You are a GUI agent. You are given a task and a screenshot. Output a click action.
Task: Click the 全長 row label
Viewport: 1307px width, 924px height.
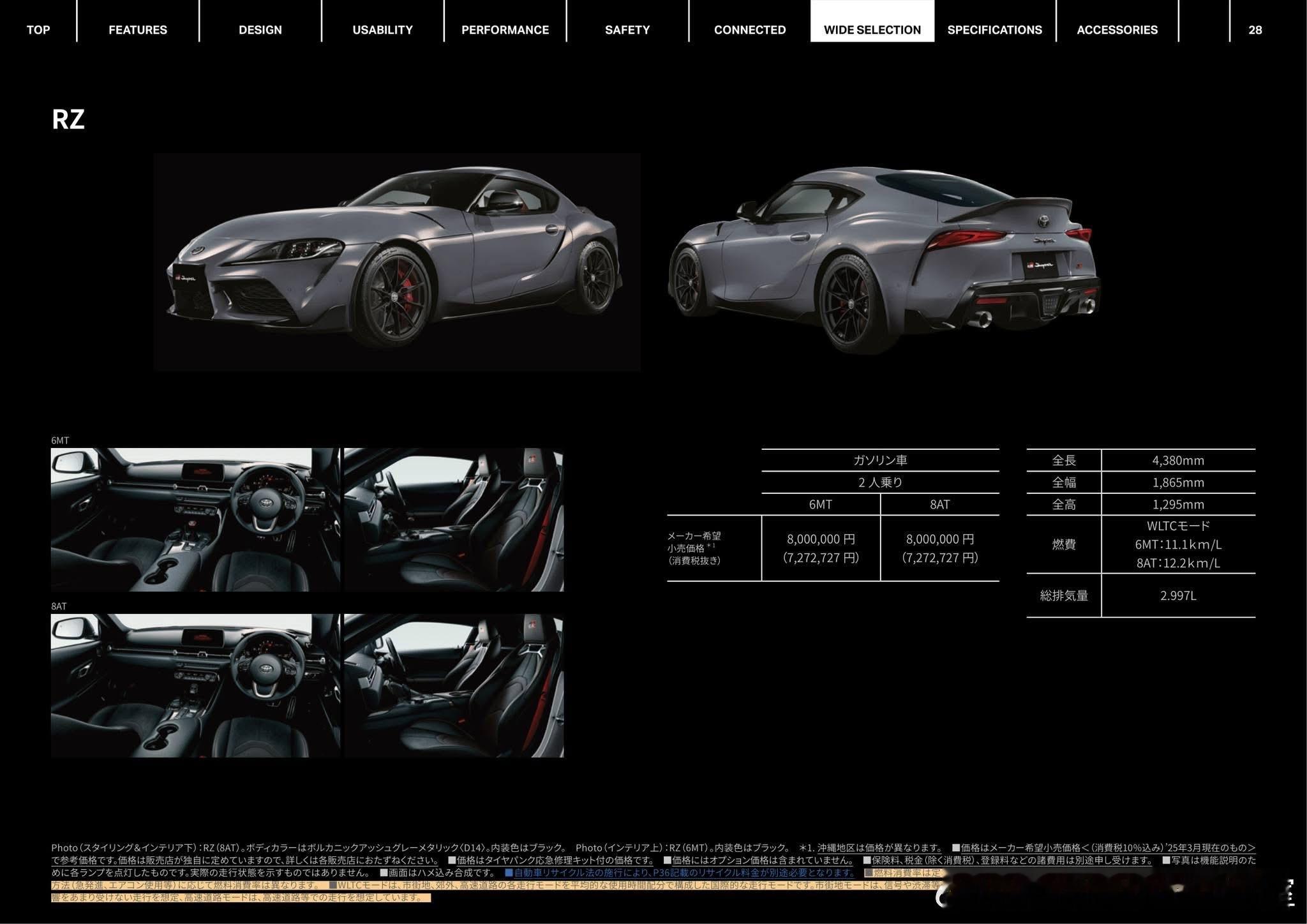point(1064,460)
